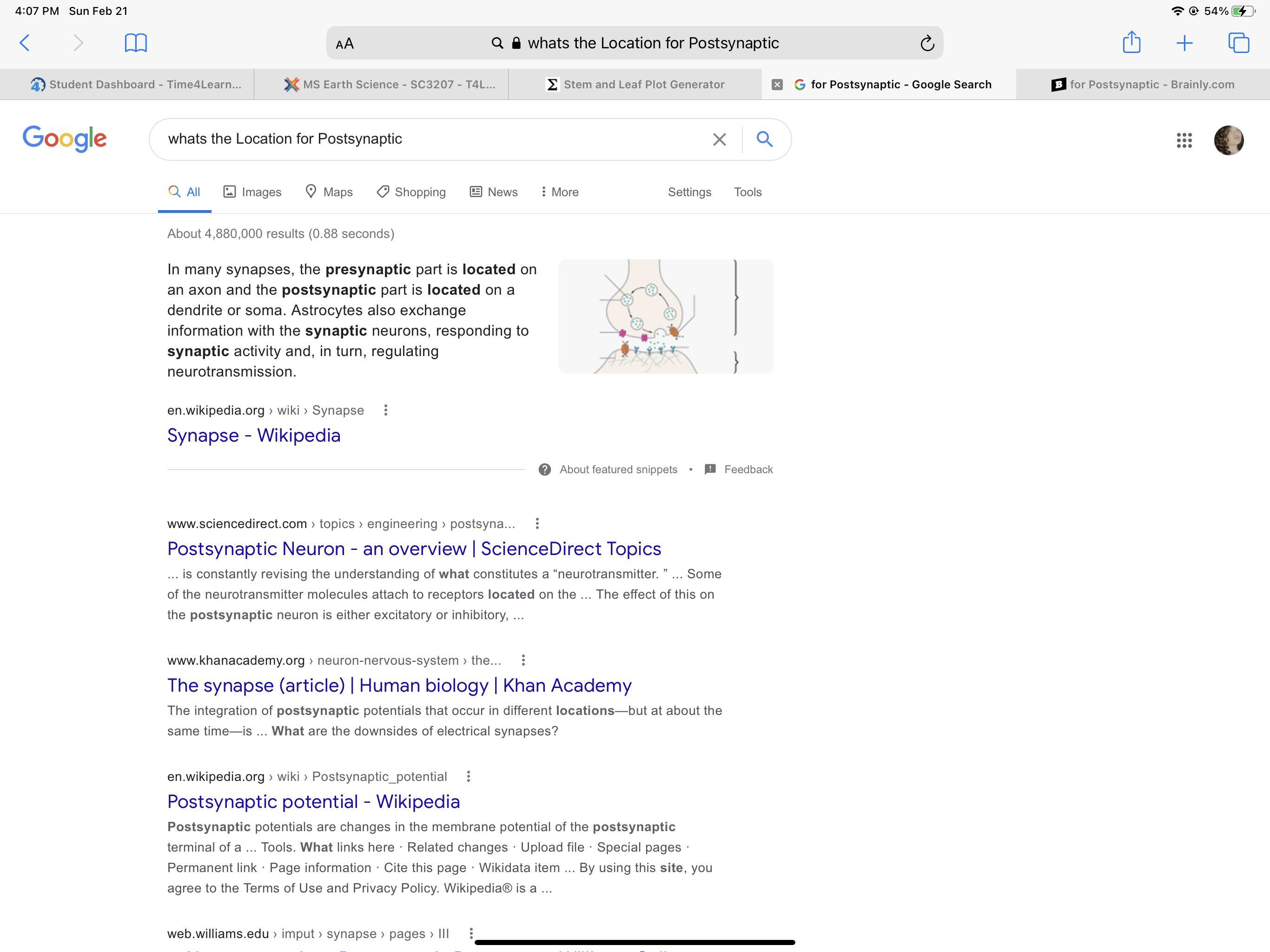The image size is (1270, 952).
Task: Click the blue magnifier search button
Action: tap(764, 139)
